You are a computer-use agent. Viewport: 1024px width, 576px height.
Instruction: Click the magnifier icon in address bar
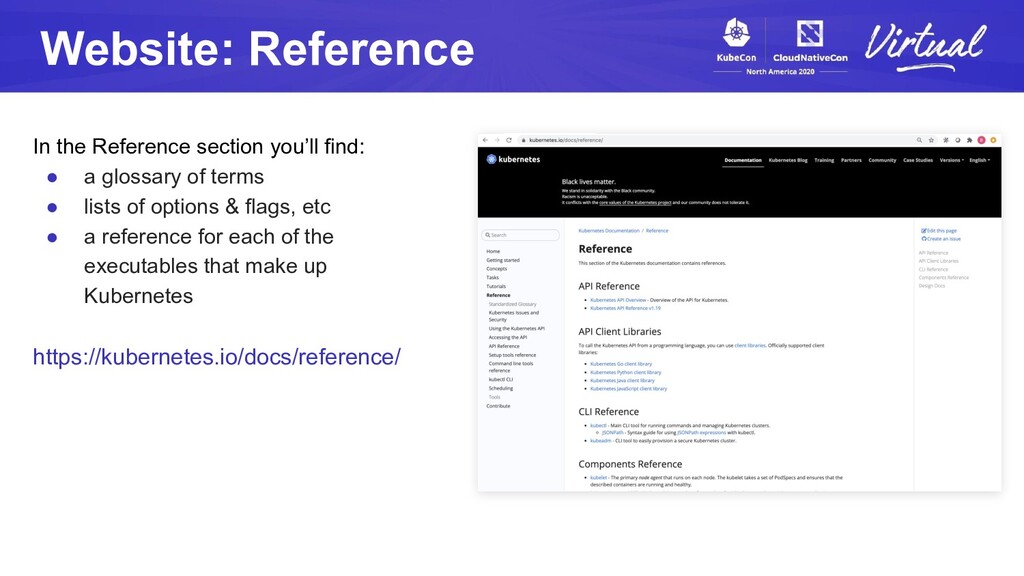[x=919, y=140]
